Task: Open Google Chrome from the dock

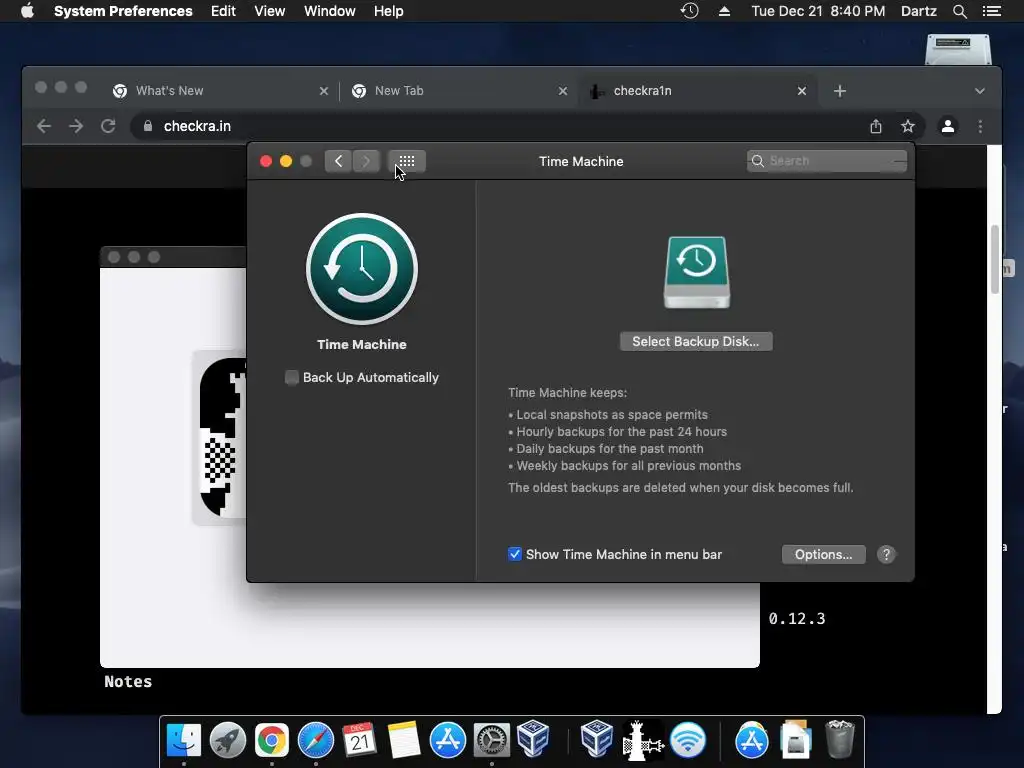Action: pos(272,741)
